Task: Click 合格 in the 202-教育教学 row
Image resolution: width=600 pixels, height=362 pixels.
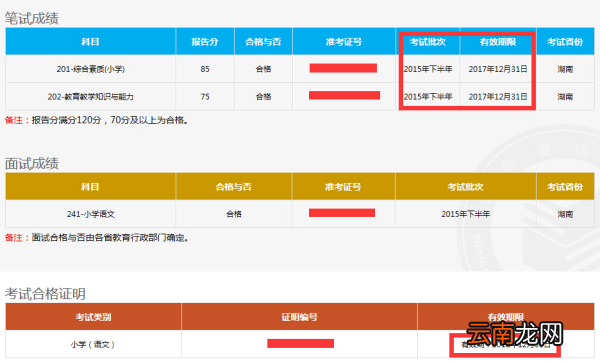Action: (x=263, y=97)
